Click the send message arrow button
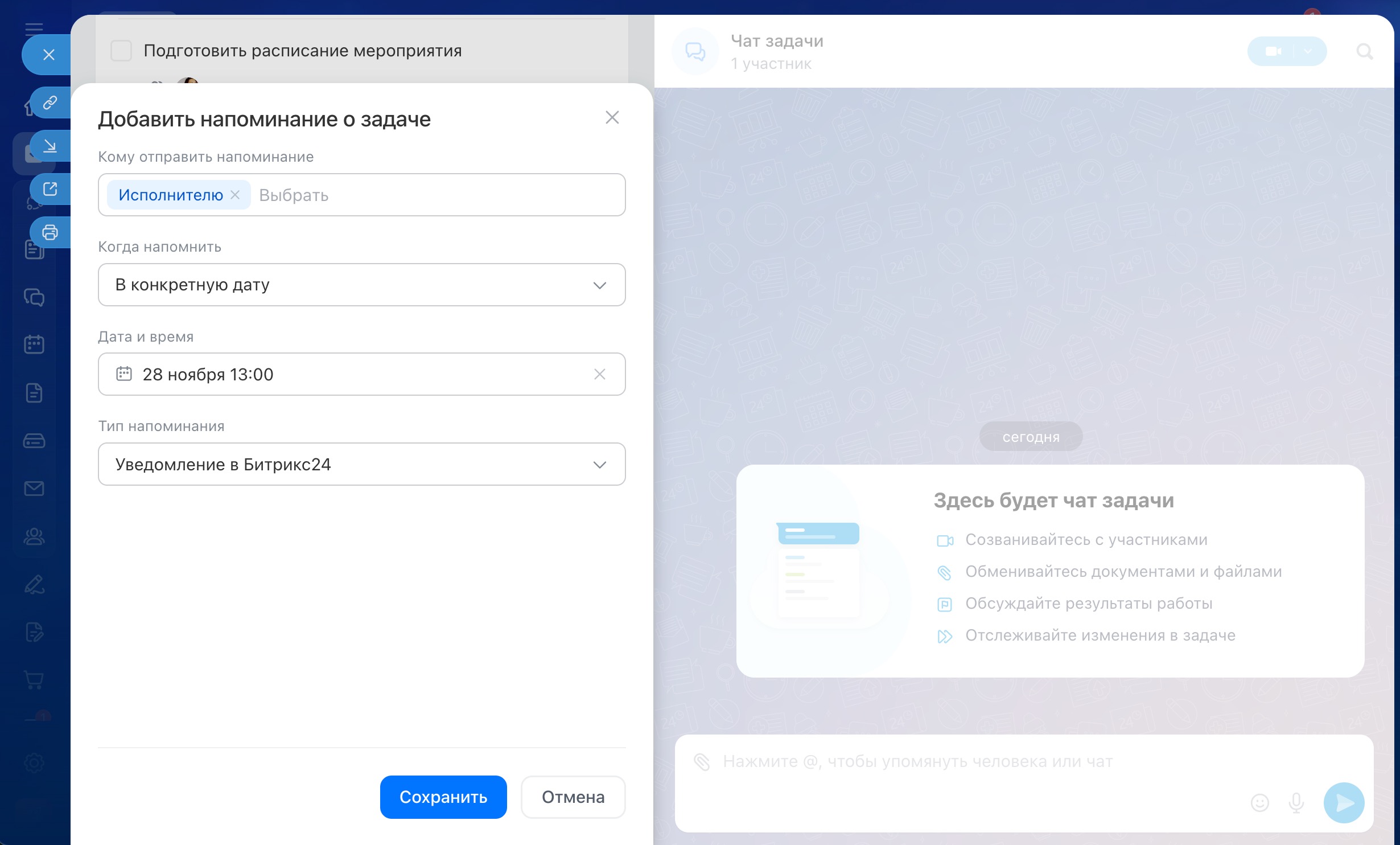1400x845 pixels. click(1344, 803)
